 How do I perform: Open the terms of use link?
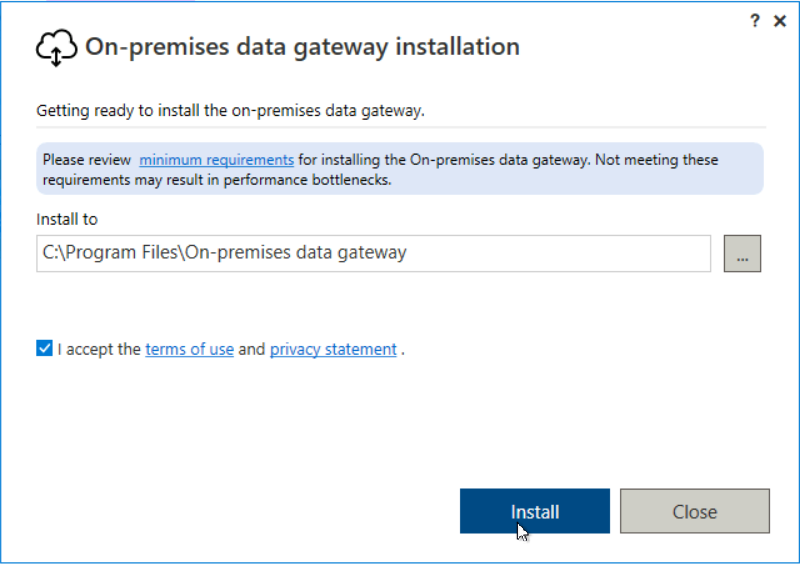click(x=189, y=349)
